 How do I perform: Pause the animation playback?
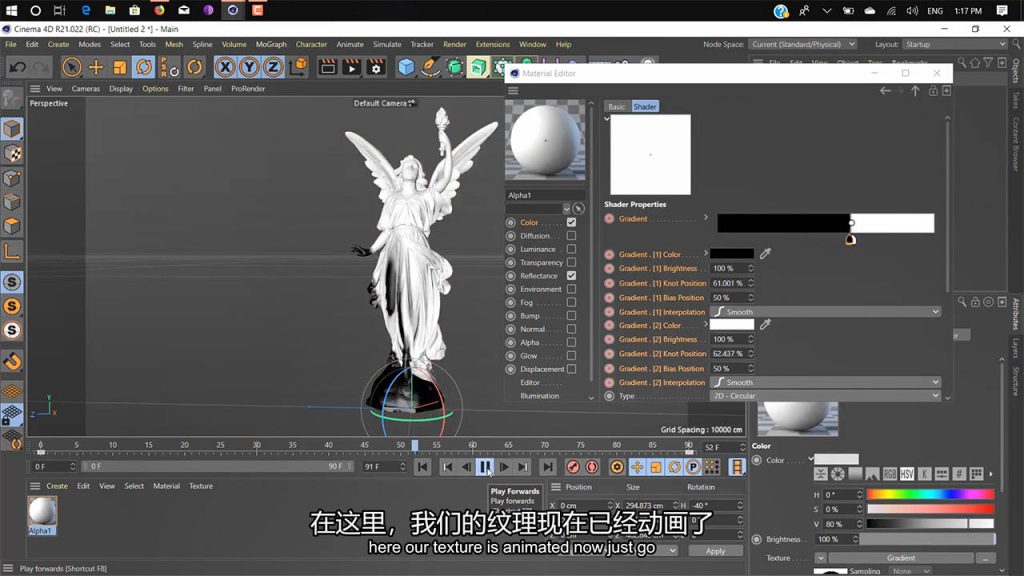(485, 467)
